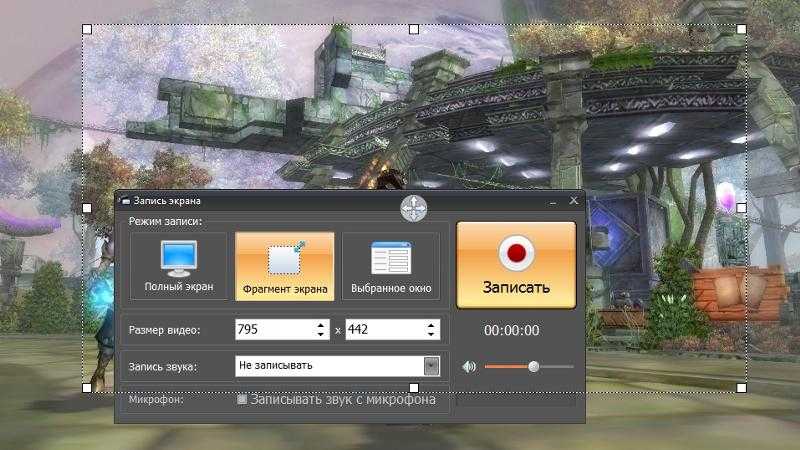Select Полный экран recording mode

tap(179, 266)
